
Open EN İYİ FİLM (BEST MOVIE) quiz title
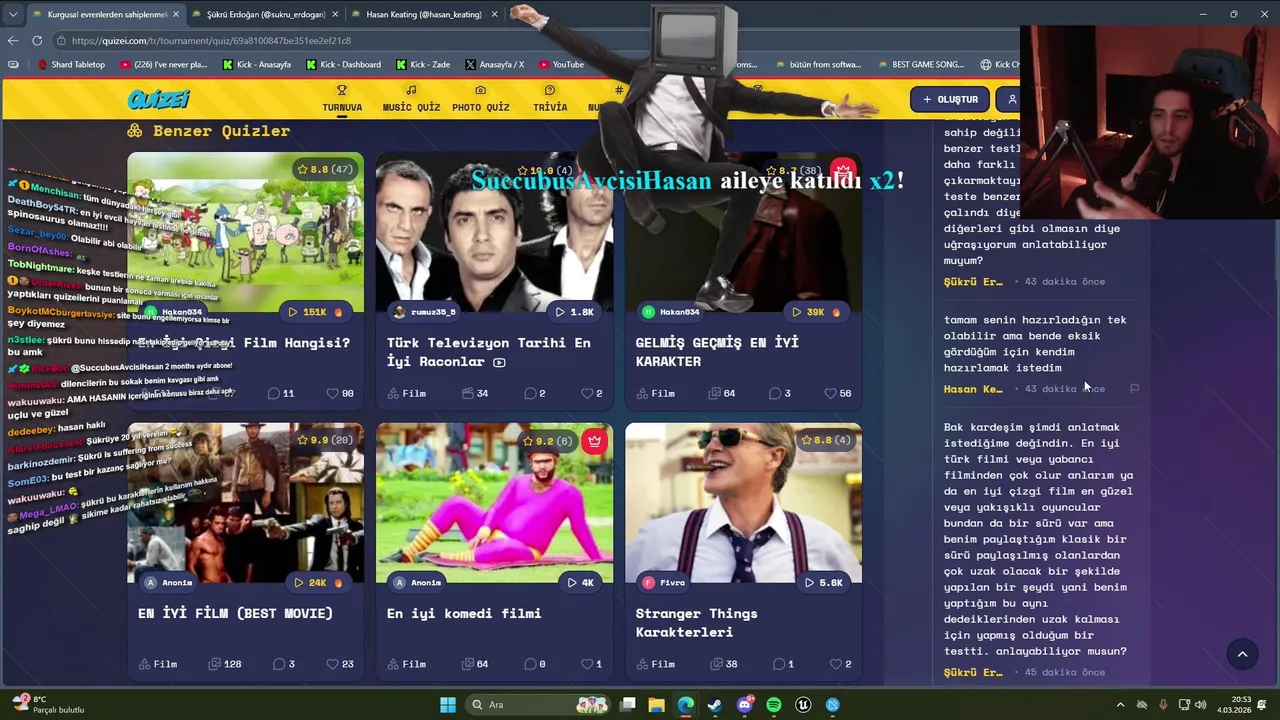[236, 613]
